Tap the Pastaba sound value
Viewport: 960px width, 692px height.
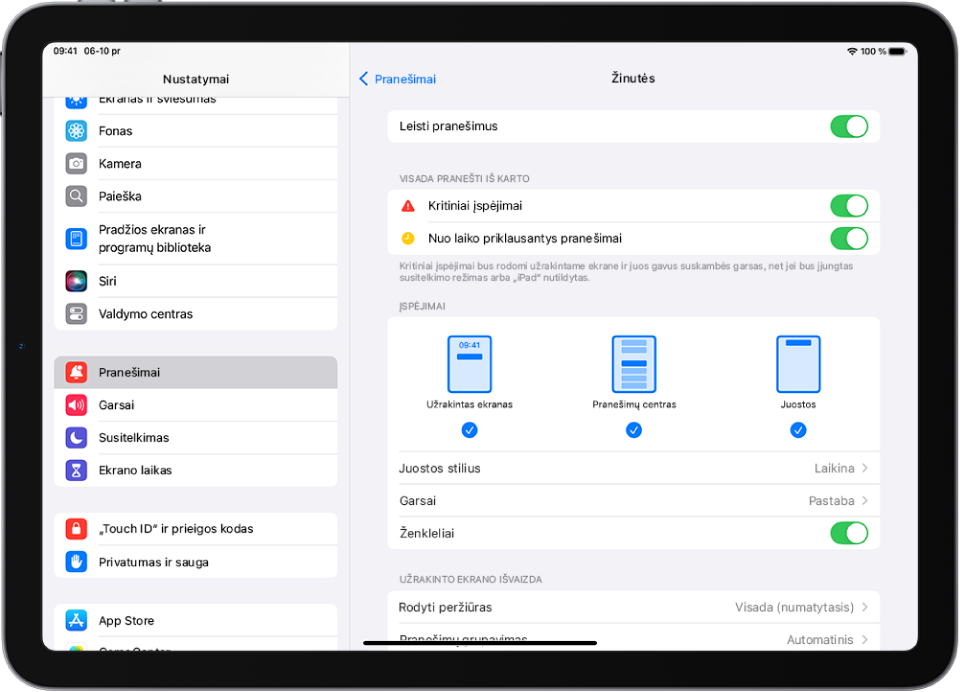coord(831,500)
